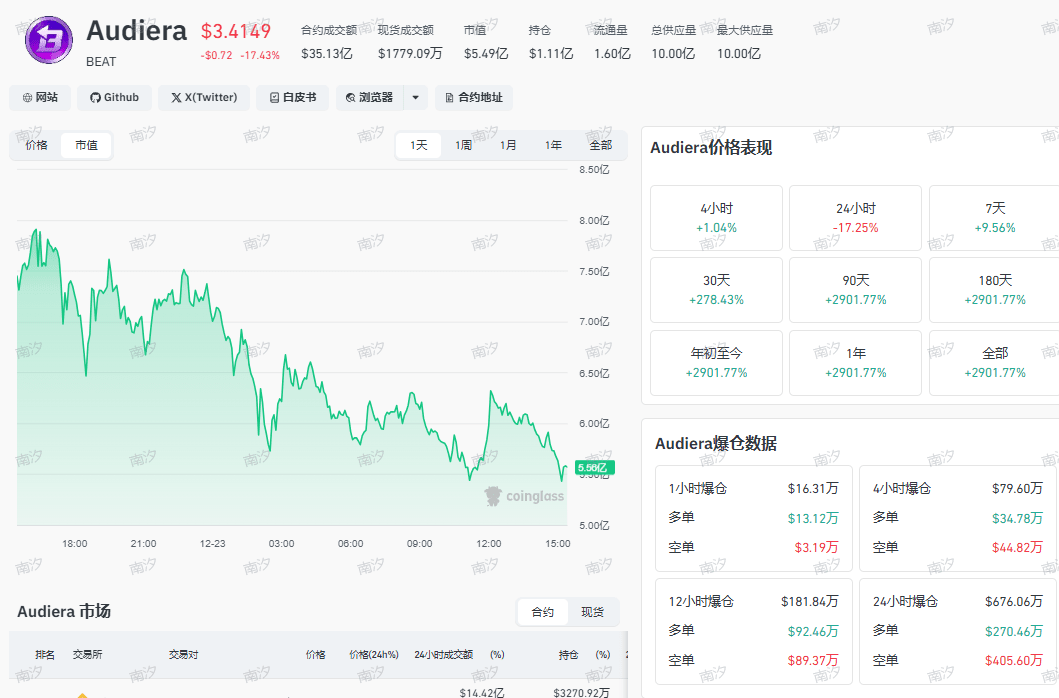Open the Github link button
1059x698 pixels.
(x=114, y=98)
